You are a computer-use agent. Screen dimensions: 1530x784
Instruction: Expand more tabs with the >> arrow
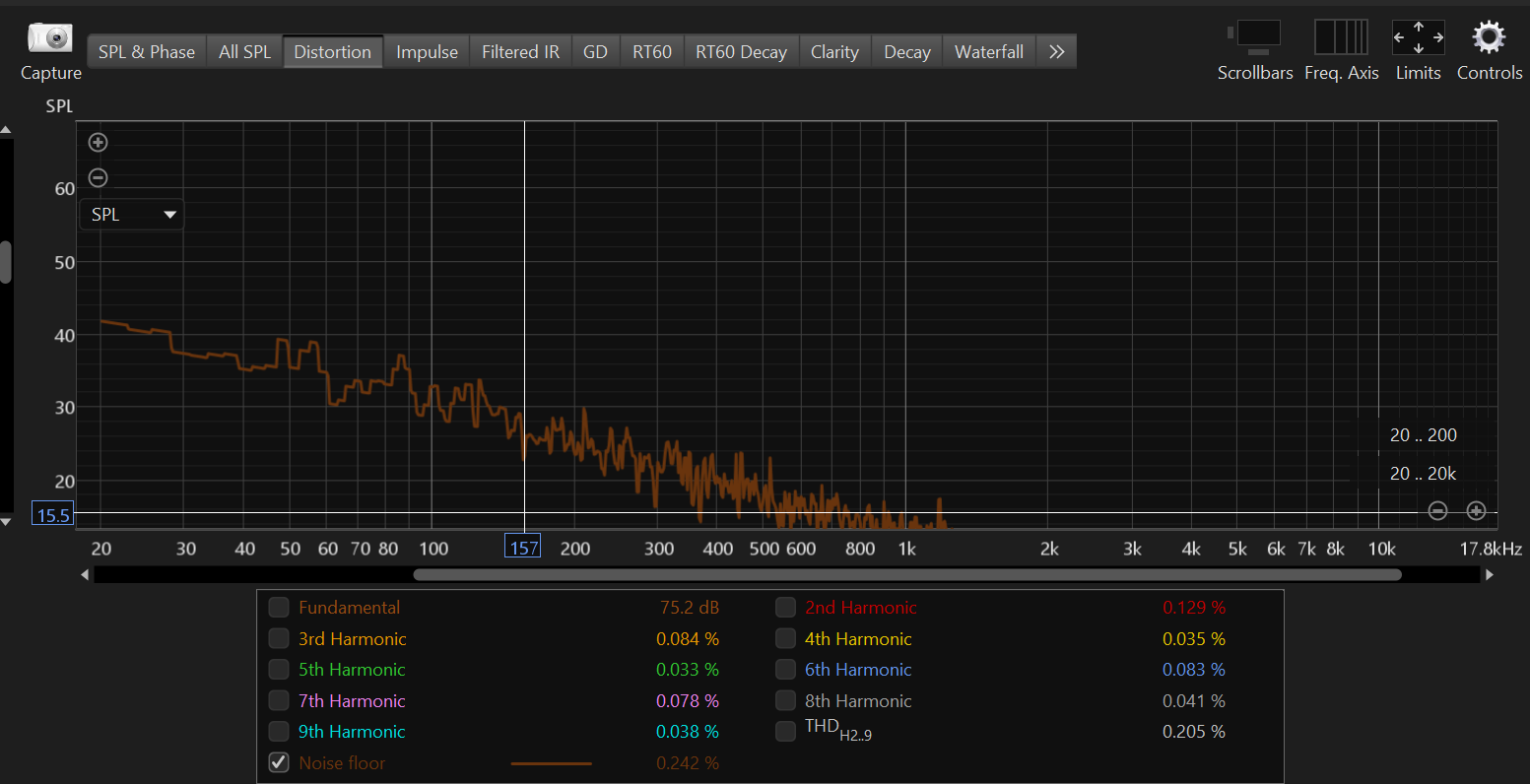[1056, 52]
